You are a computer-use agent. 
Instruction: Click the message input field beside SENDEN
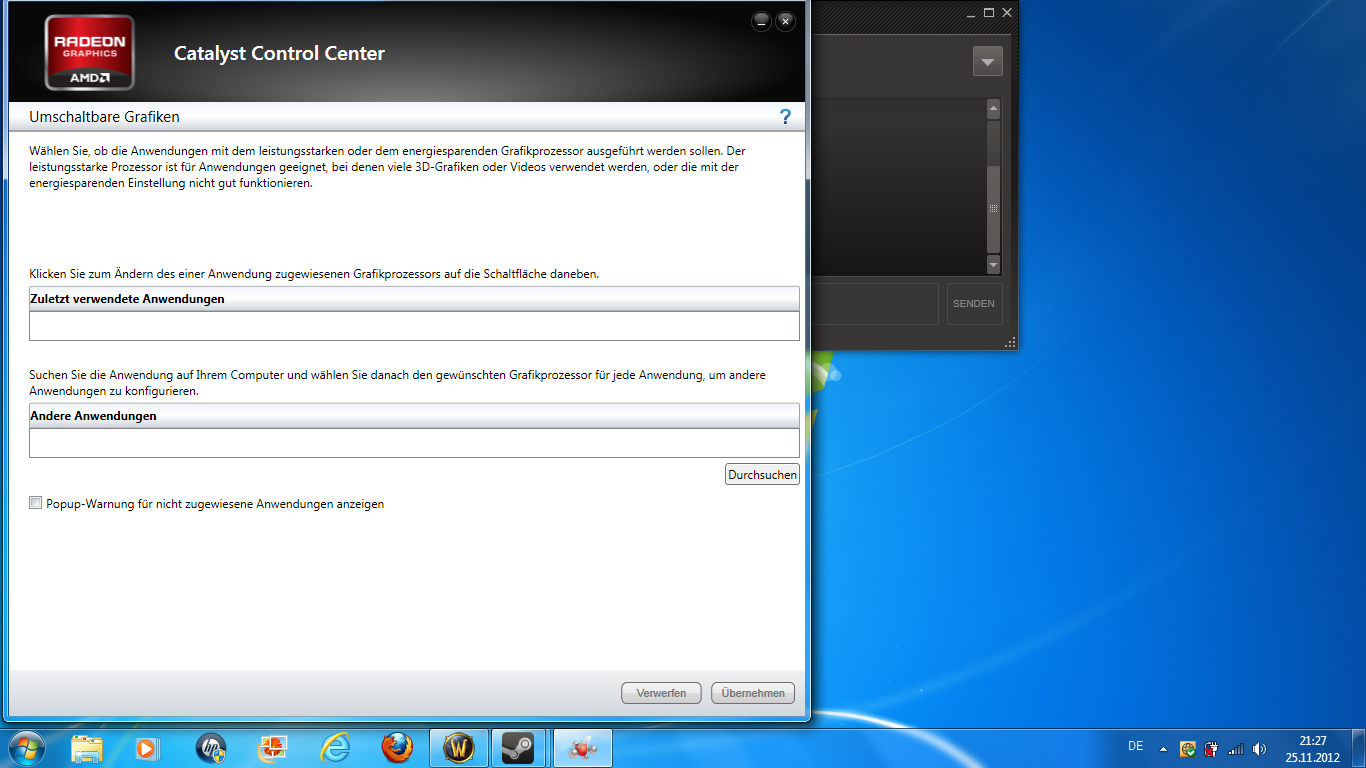click(x=876, y=304)
